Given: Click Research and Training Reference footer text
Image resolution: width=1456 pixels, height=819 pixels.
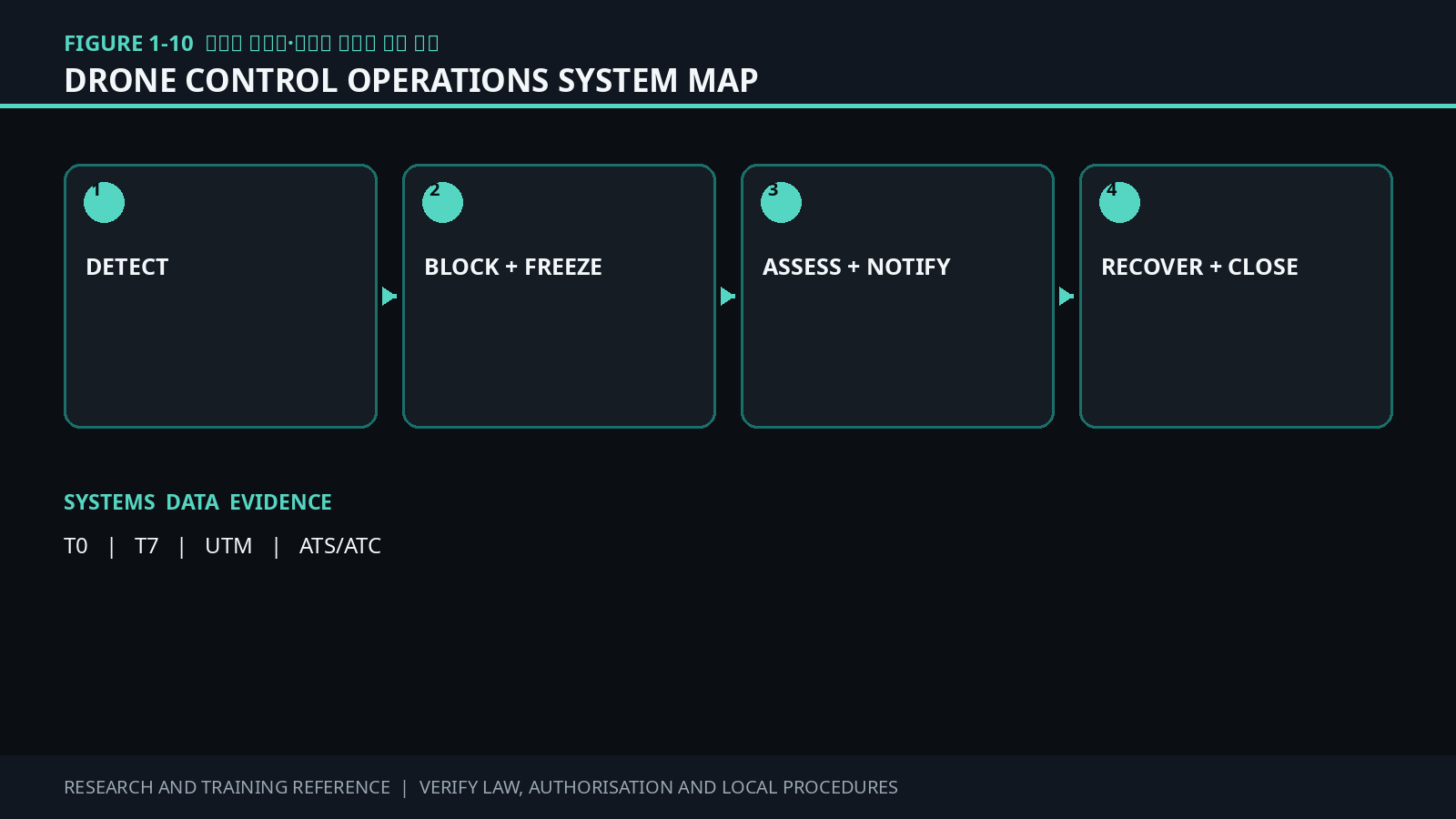Looking at the screenshot, I should coord(227,787).
